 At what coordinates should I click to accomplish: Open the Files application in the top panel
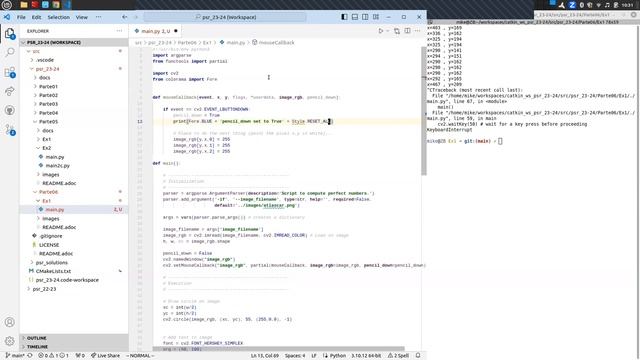[x=24, y=5]
